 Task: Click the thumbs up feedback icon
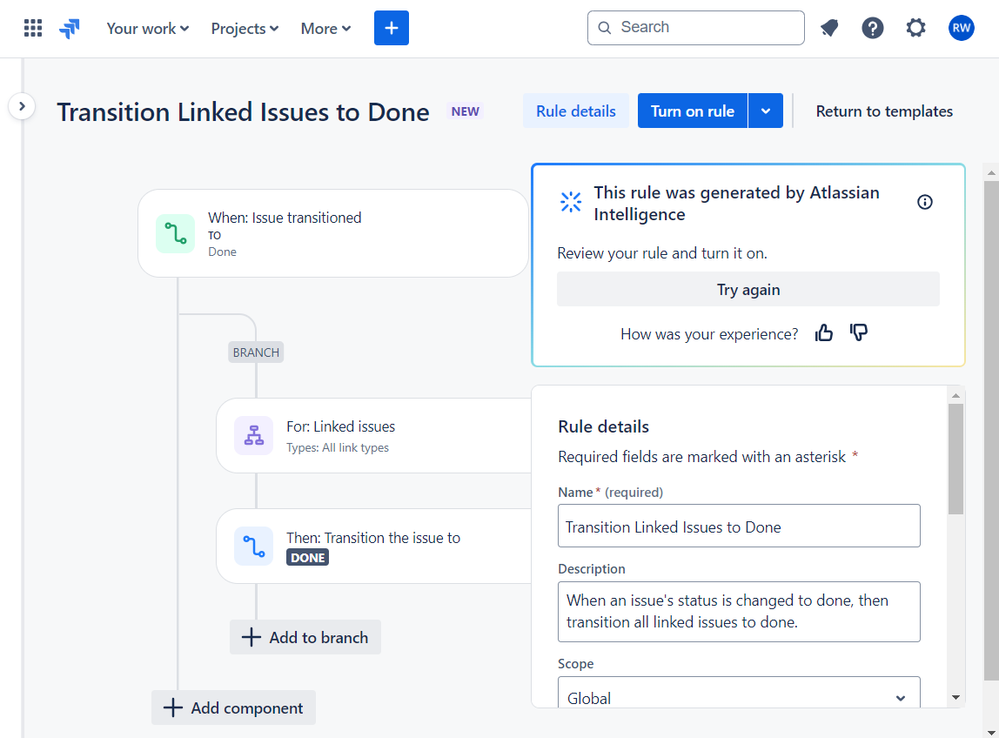point(824,333)
